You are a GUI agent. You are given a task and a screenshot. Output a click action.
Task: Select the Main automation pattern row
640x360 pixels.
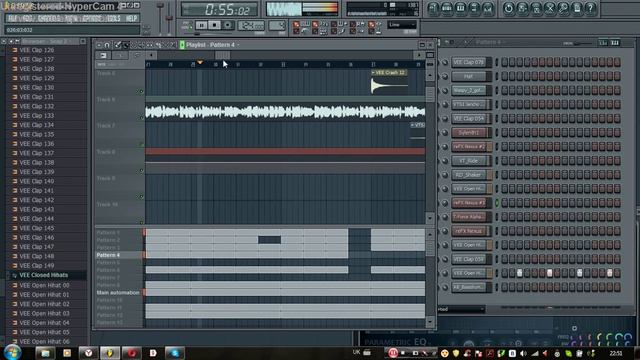point(118,293)
